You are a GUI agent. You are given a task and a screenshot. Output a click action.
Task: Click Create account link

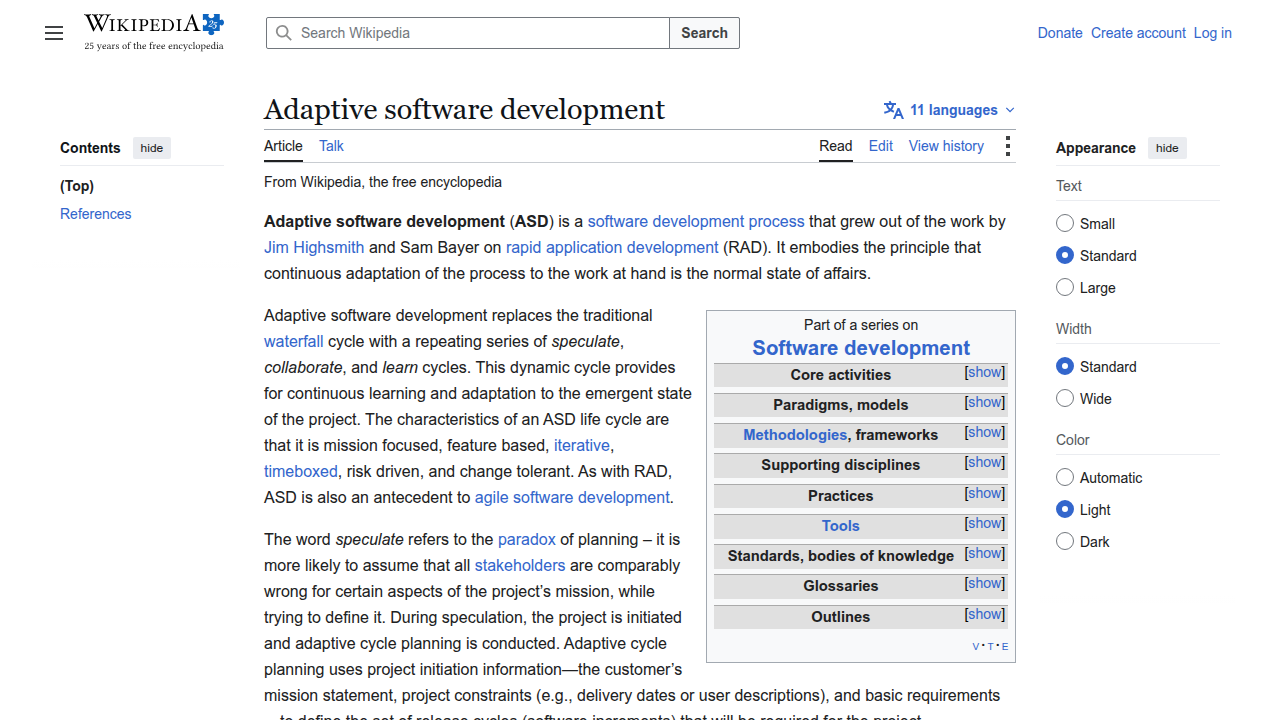click(x=1138, y=33)
